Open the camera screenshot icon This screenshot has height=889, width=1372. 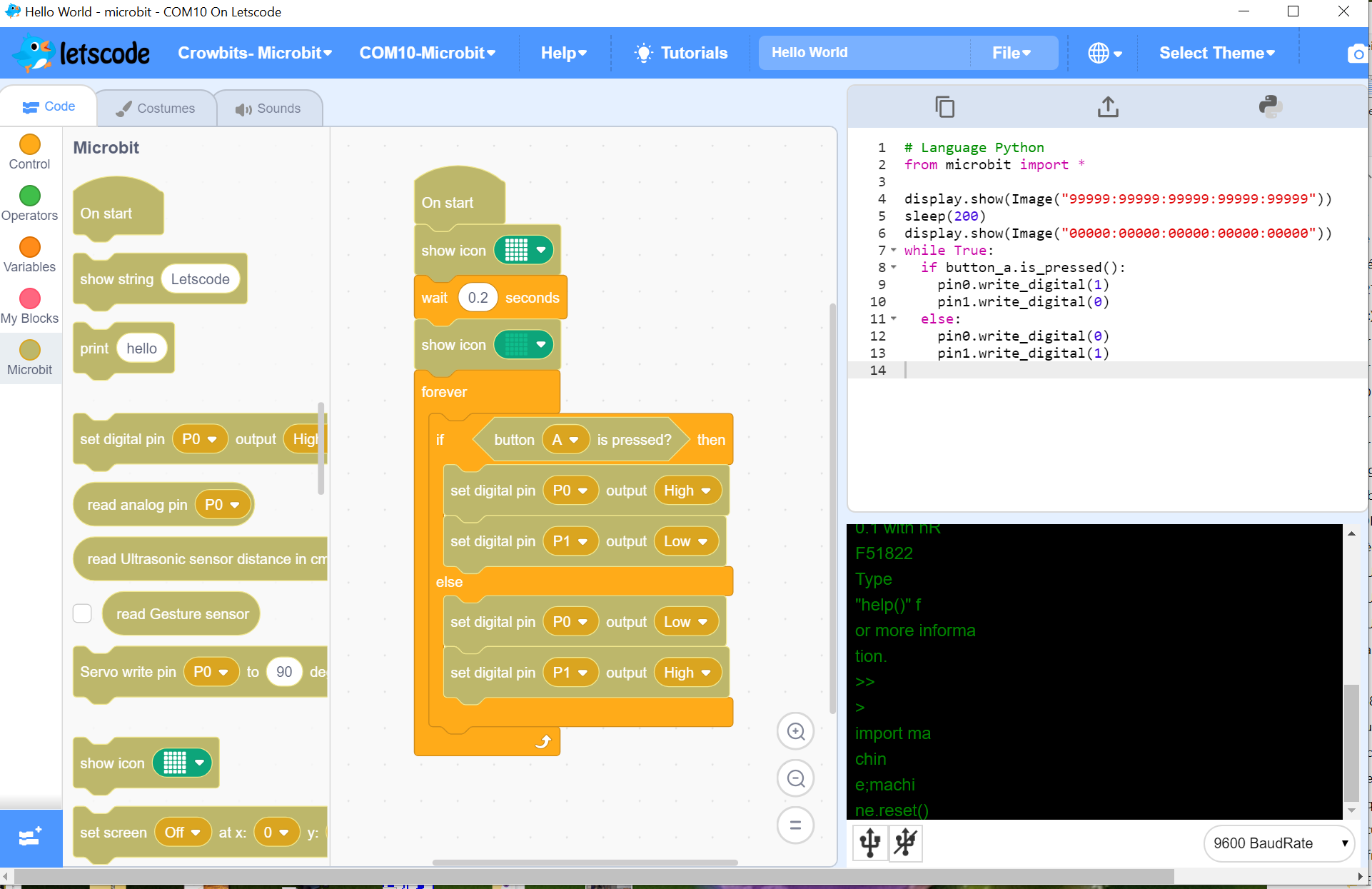coord(1358,54)
